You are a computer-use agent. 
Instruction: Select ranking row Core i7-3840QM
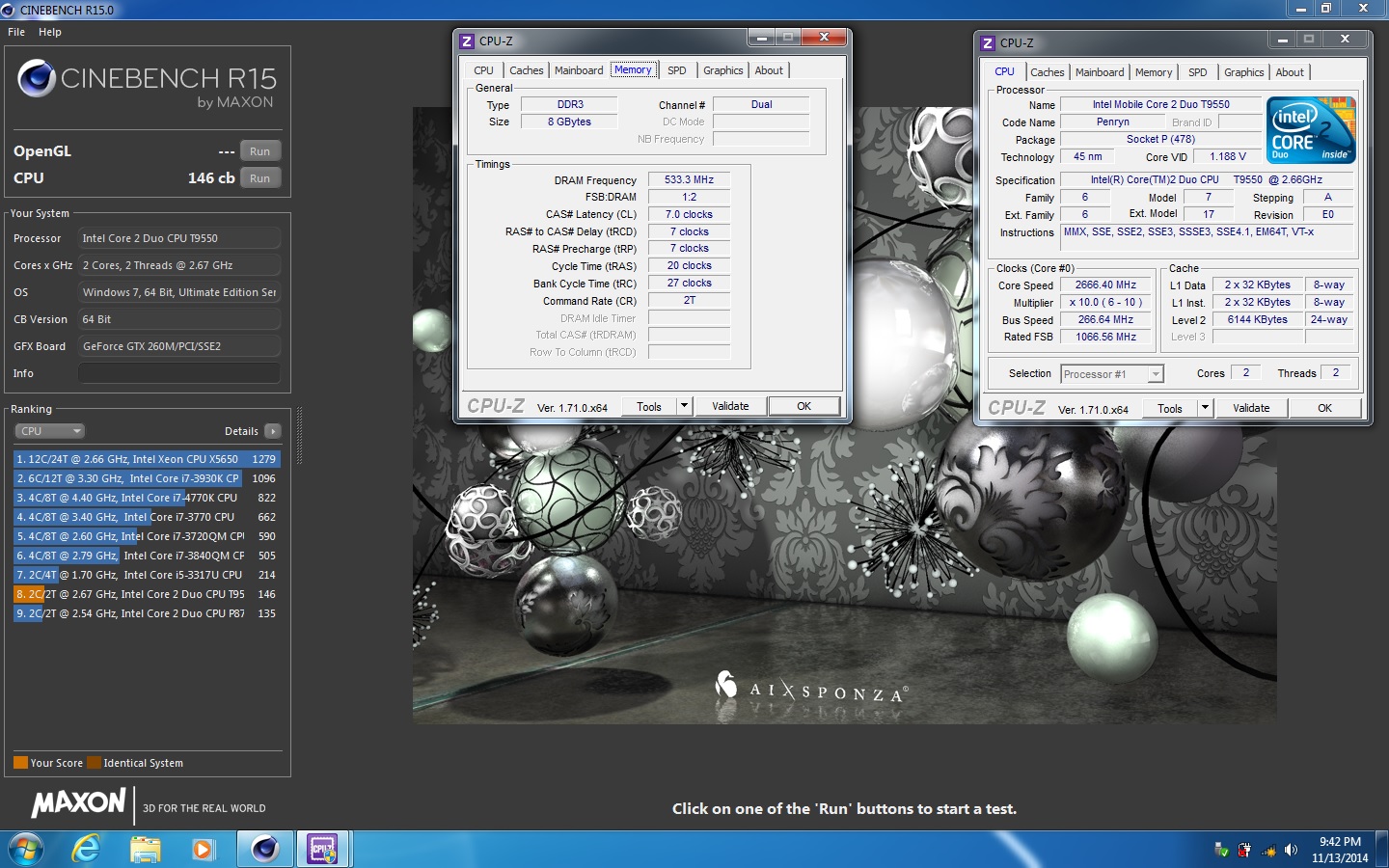[x=147, y=556]
